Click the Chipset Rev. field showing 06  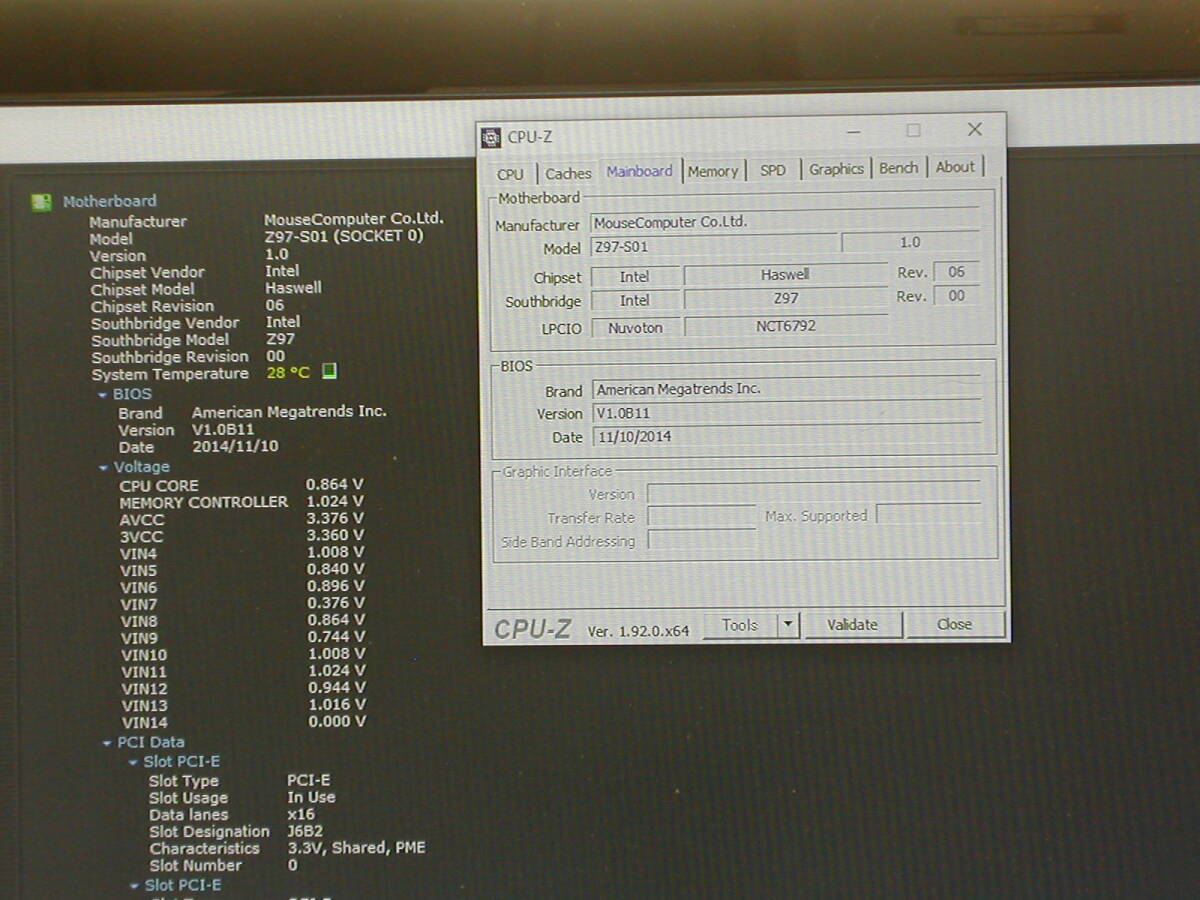(956, 272)
